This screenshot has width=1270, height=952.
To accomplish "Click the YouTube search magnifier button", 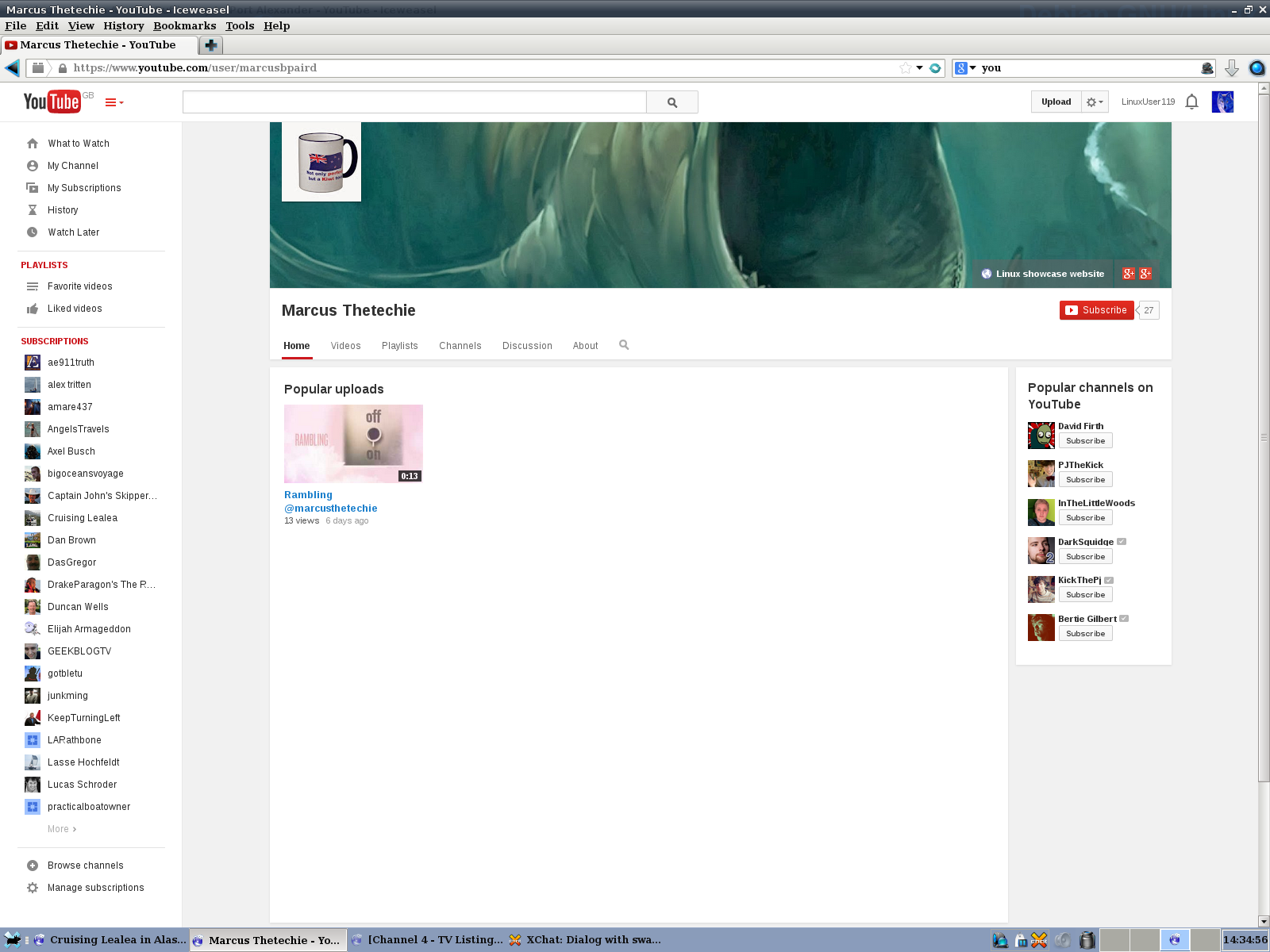I will pos(672,102).
